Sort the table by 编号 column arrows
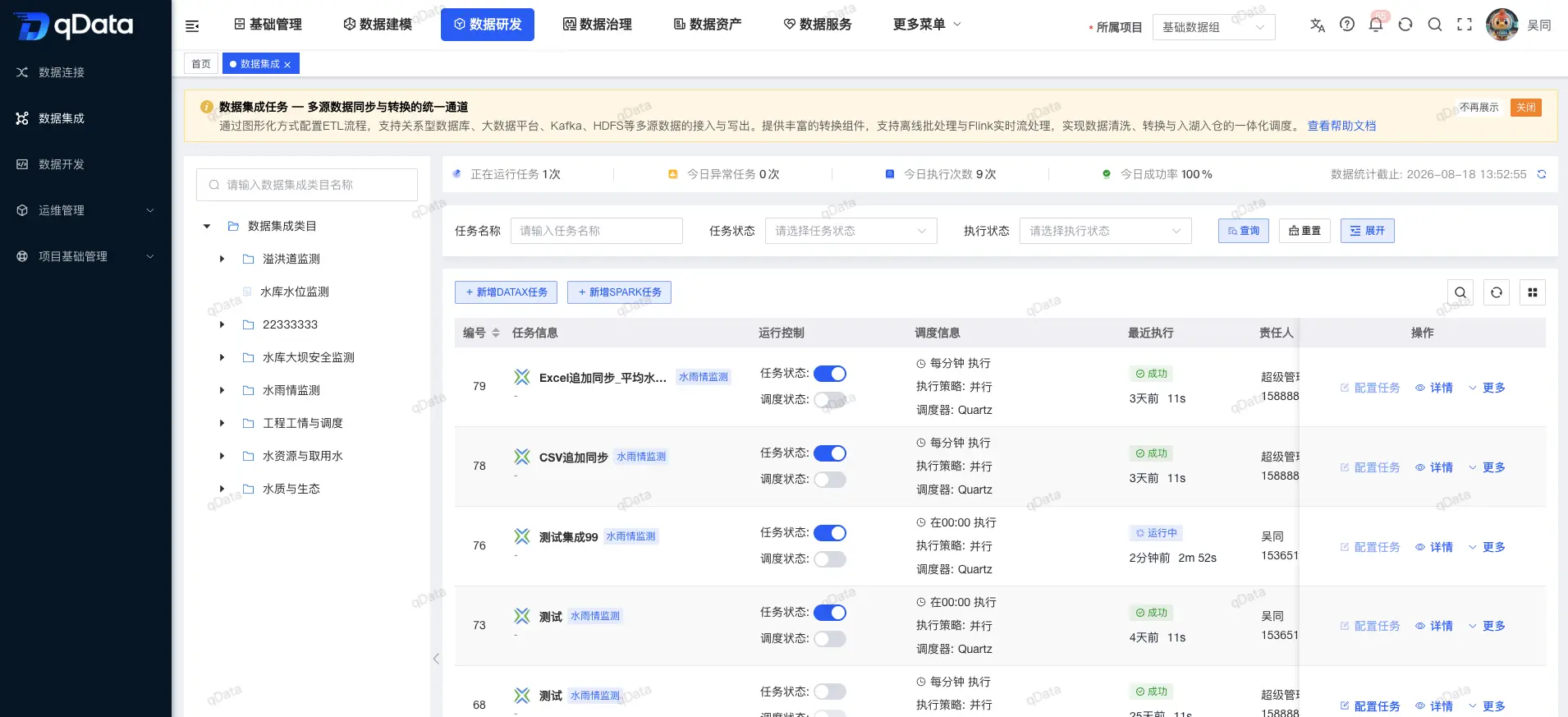 tap(496, 333)
